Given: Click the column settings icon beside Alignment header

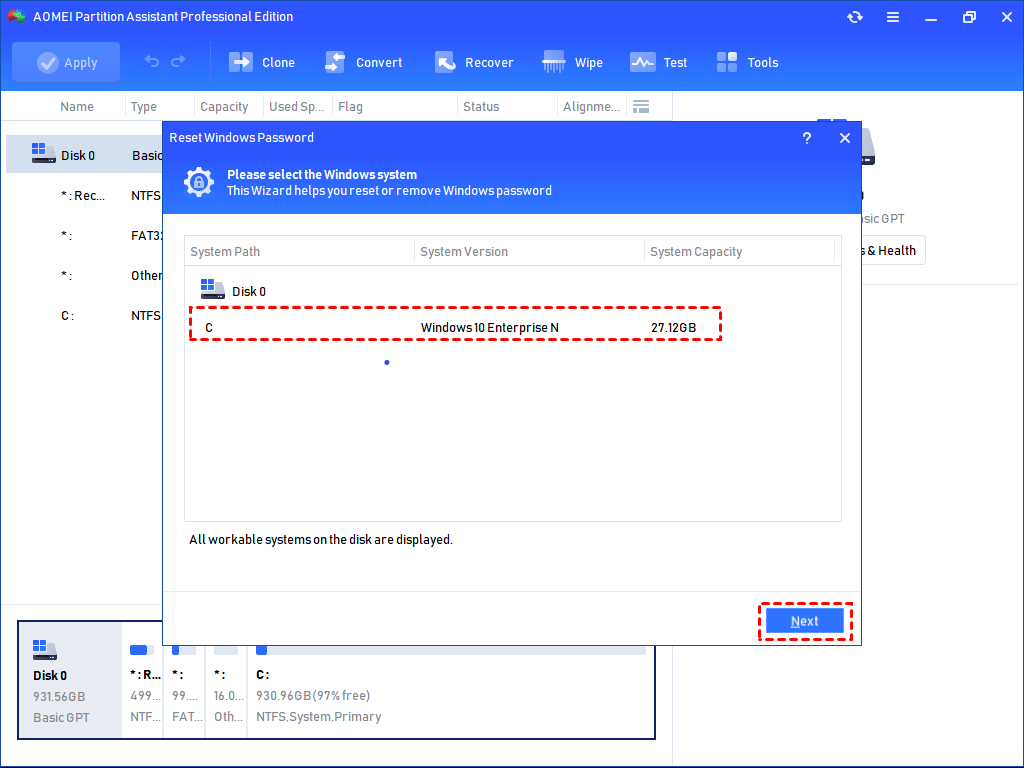Looking at the screenshot, I should pyautogui.click(x=641, y=106).
